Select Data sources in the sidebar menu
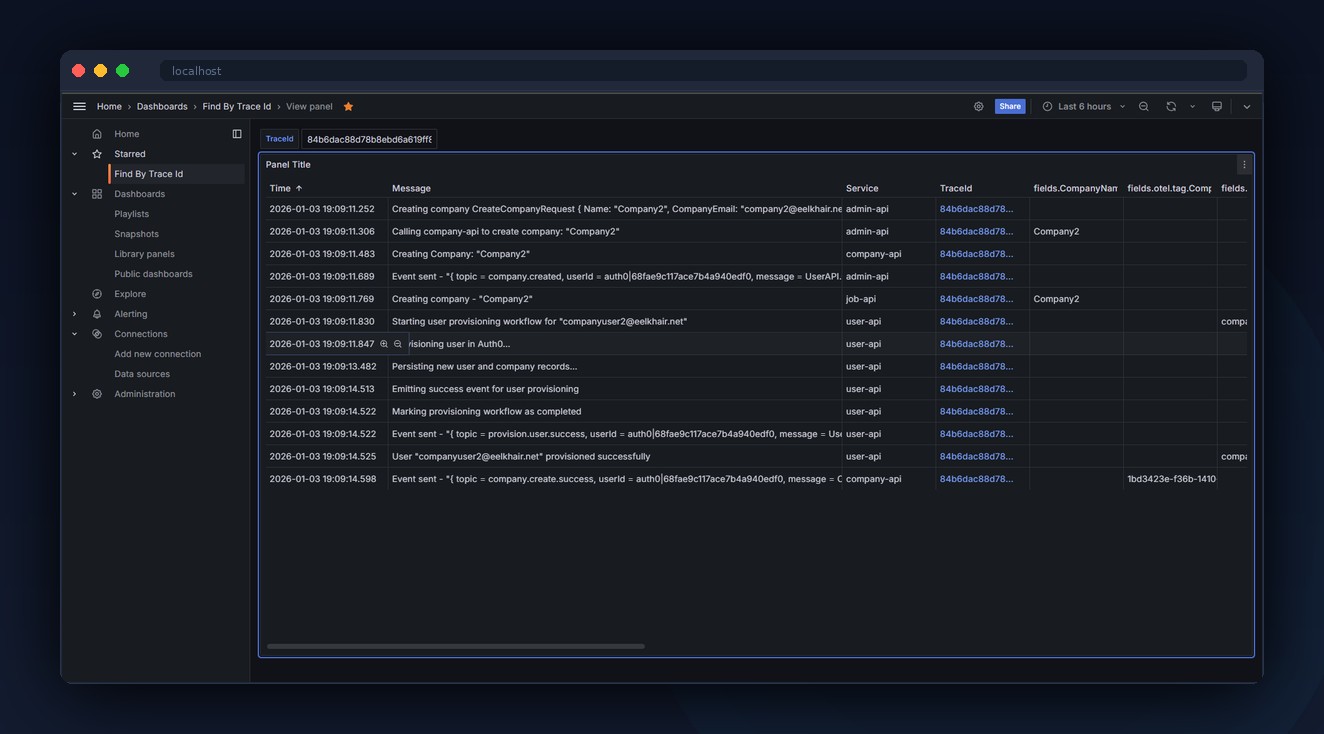The image size is (1324, 734). click(142, 373)
